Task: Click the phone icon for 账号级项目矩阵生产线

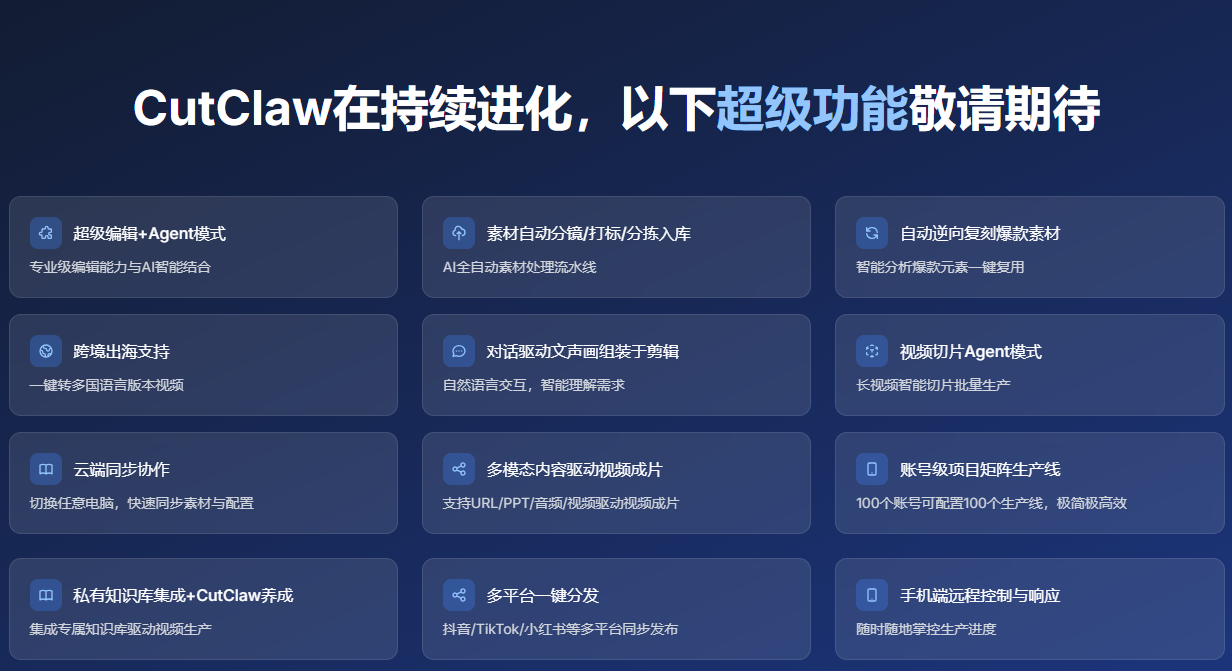Action: 872,469
